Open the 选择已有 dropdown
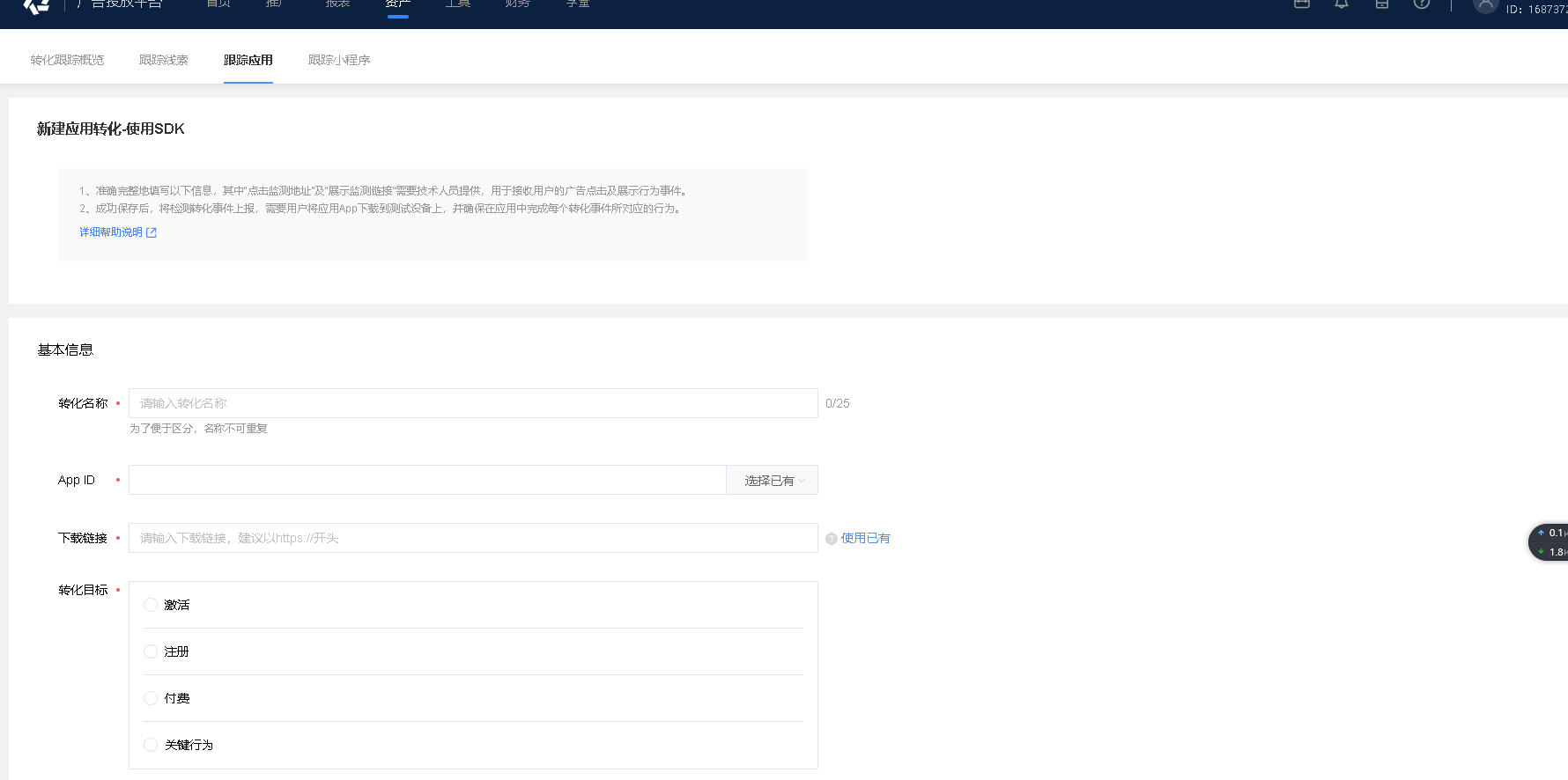 coord(773,480)
